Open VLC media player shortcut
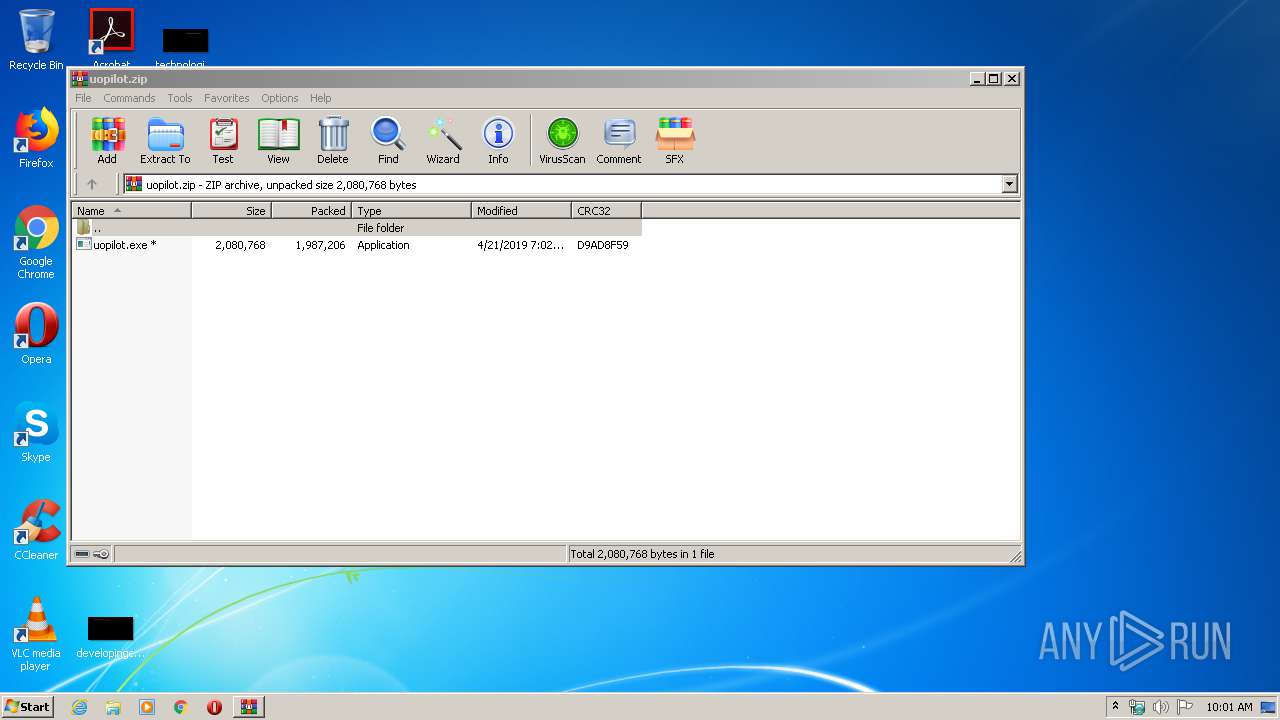The image size is (1280, 720). tap(36, 634)
